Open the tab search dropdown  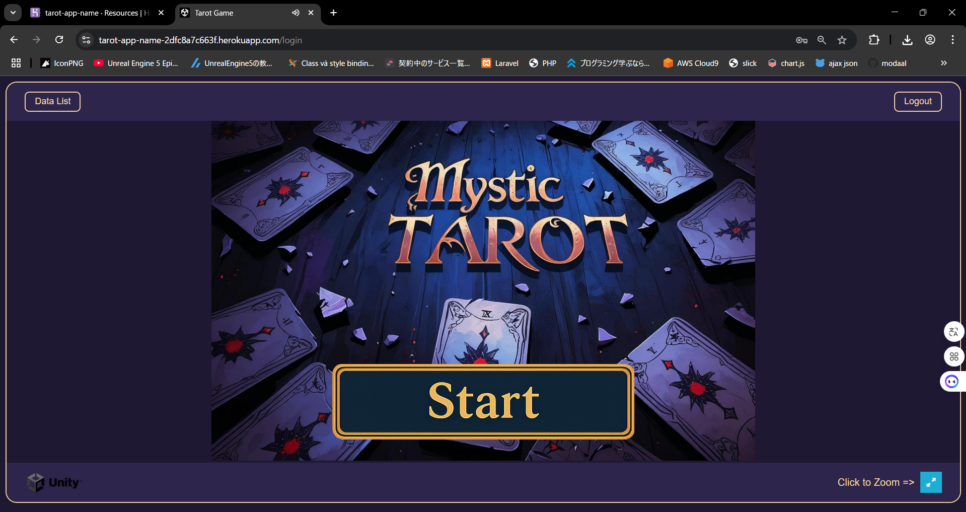(12, 13)
